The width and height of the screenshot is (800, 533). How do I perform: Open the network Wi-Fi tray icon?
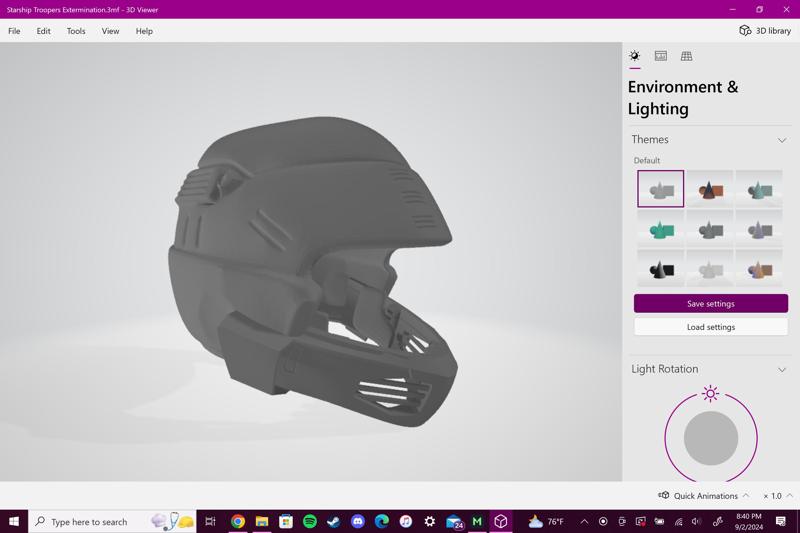point(678,521)
